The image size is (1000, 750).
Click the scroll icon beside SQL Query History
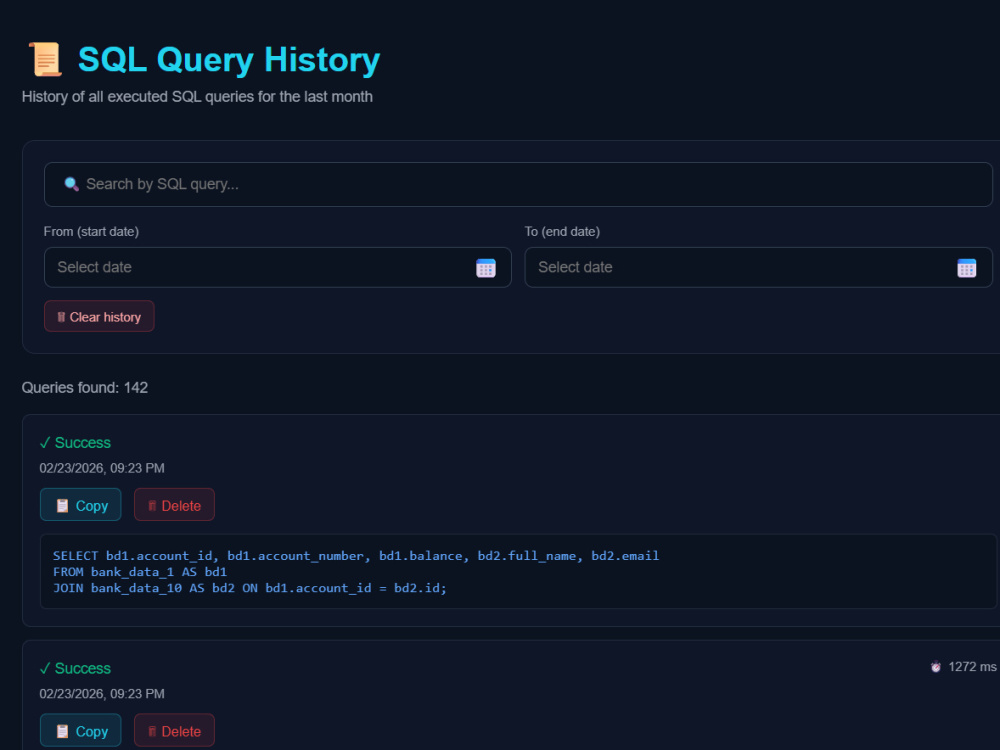click(x=45, y=59)
